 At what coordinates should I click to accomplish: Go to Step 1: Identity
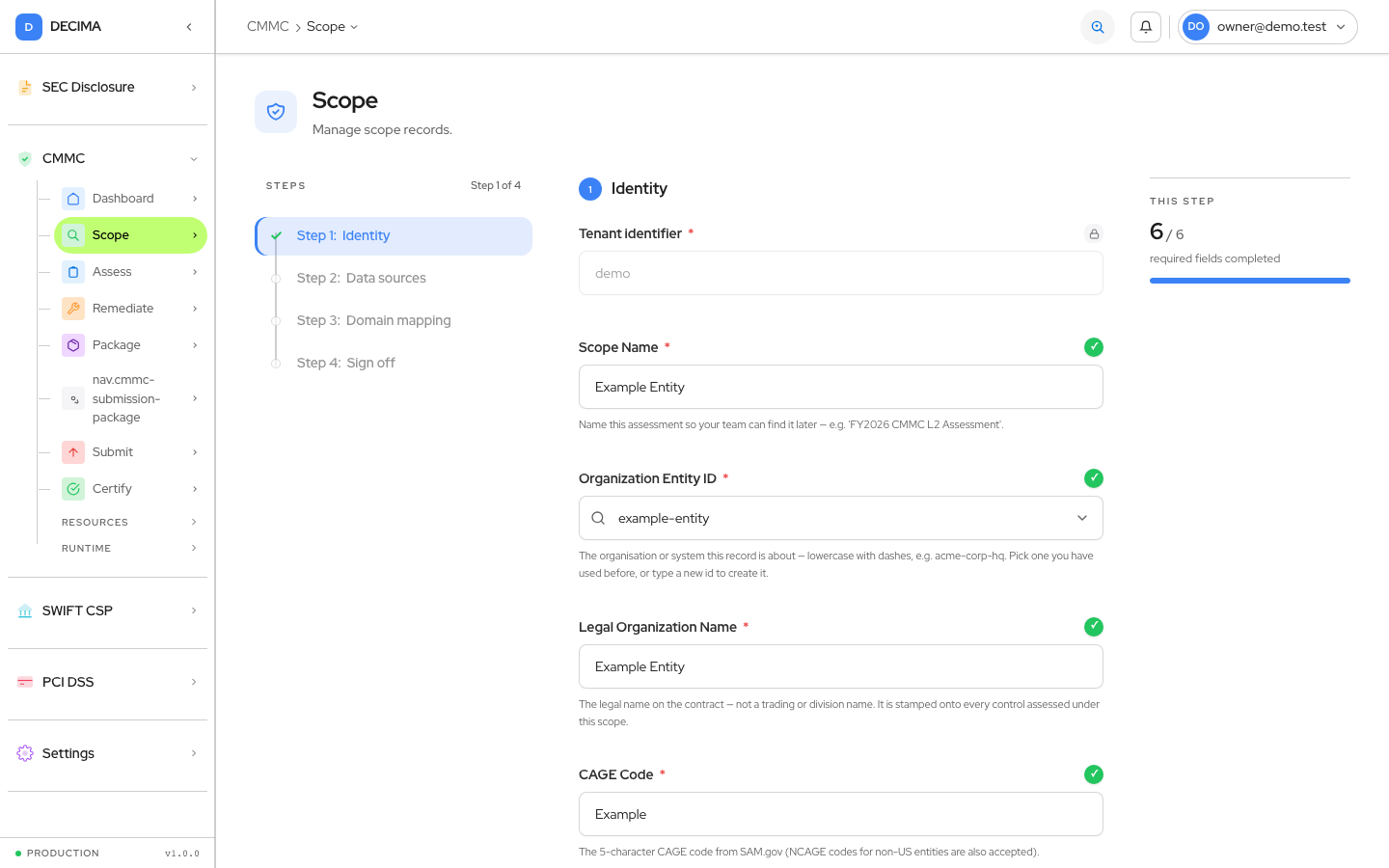(394, 236)
